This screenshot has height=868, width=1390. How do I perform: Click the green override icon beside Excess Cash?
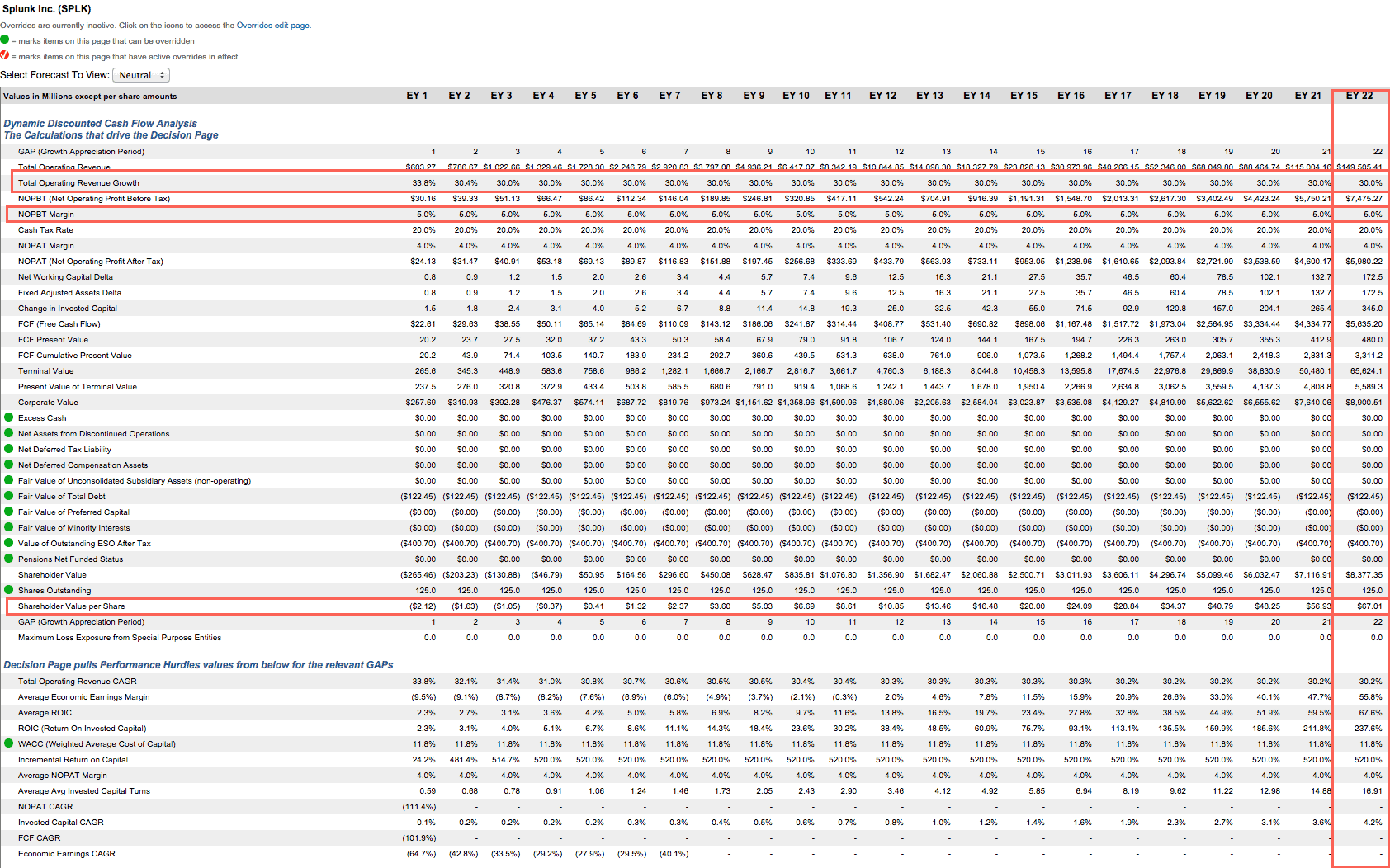[x=8, y=417]
